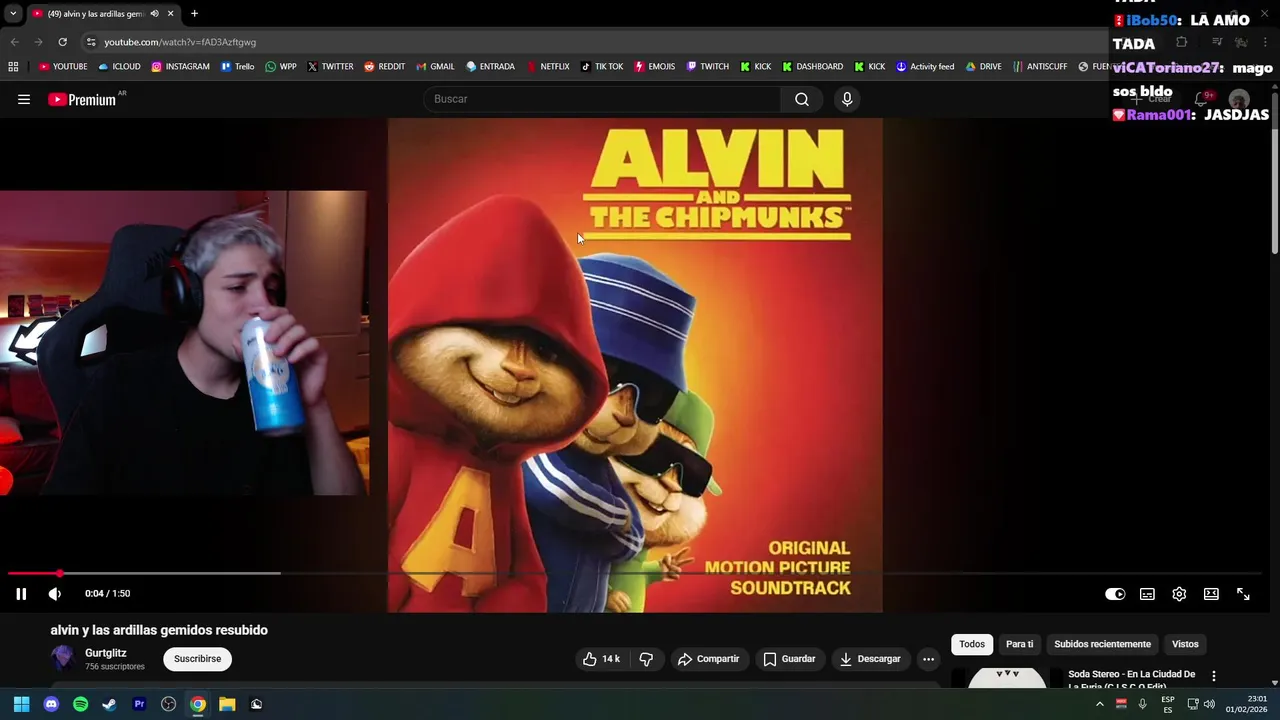Open the Soda Stereo video thumbnail
1280x720 pixels.
pos(1007,678)
